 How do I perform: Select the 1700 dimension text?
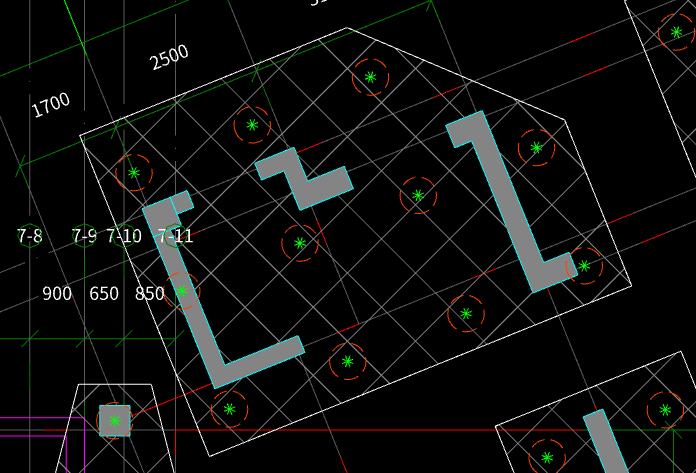coord(51,105)
